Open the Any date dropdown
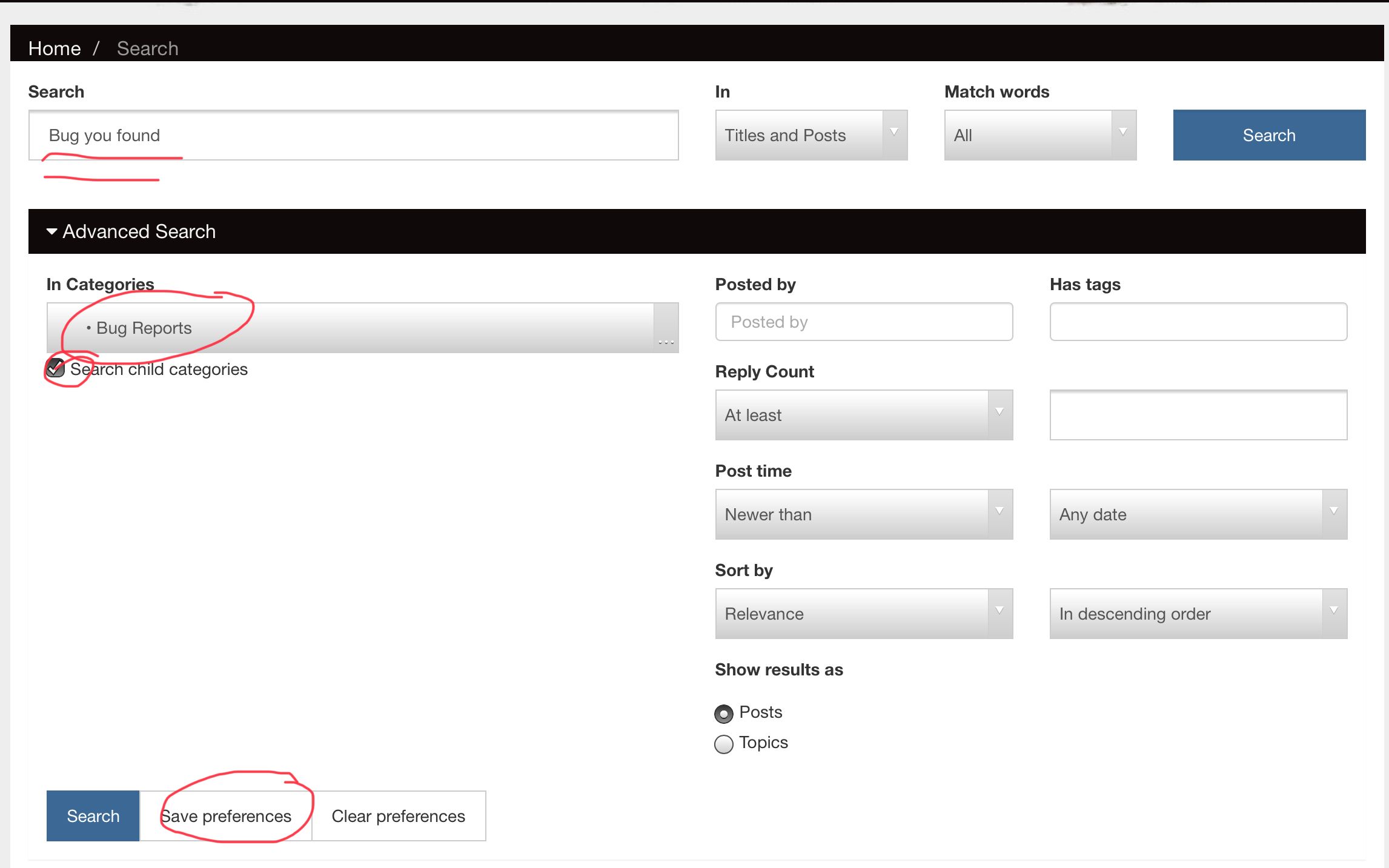The image size is (1389, 868). [x=1198, y=514]
